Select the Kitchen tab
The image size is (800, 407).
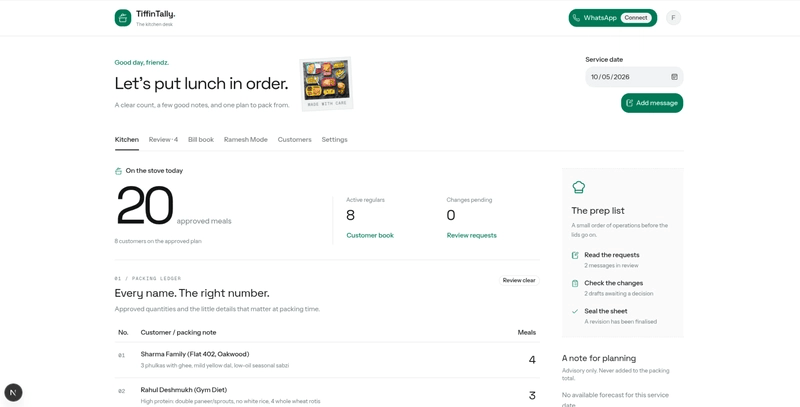point(127,140)
